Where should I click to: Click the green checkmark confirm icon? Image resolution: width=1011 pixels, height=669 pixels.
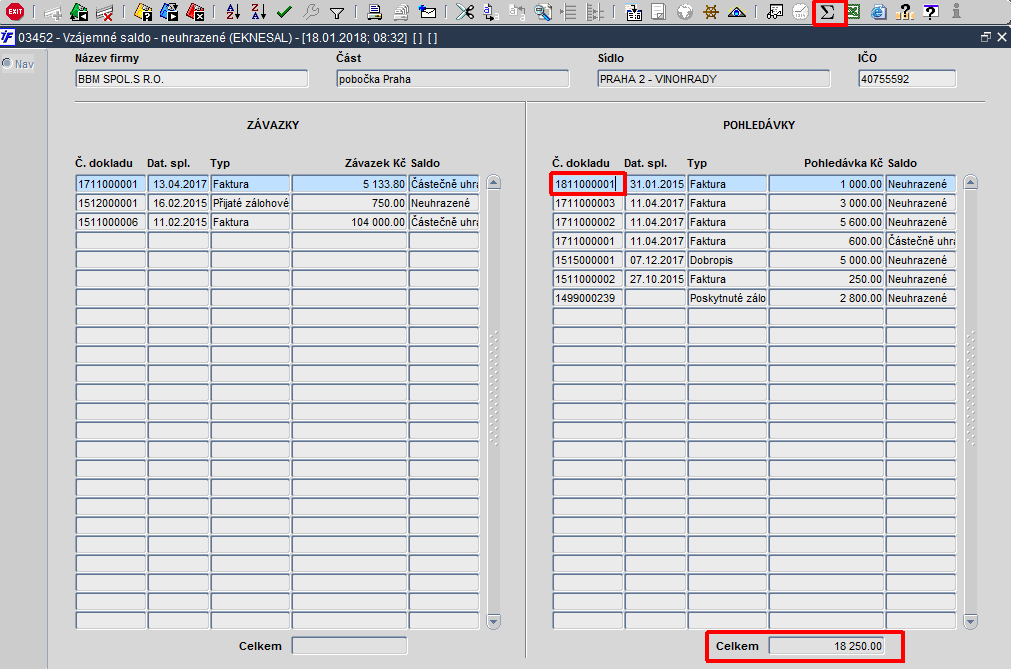click(x=284, y=12)
